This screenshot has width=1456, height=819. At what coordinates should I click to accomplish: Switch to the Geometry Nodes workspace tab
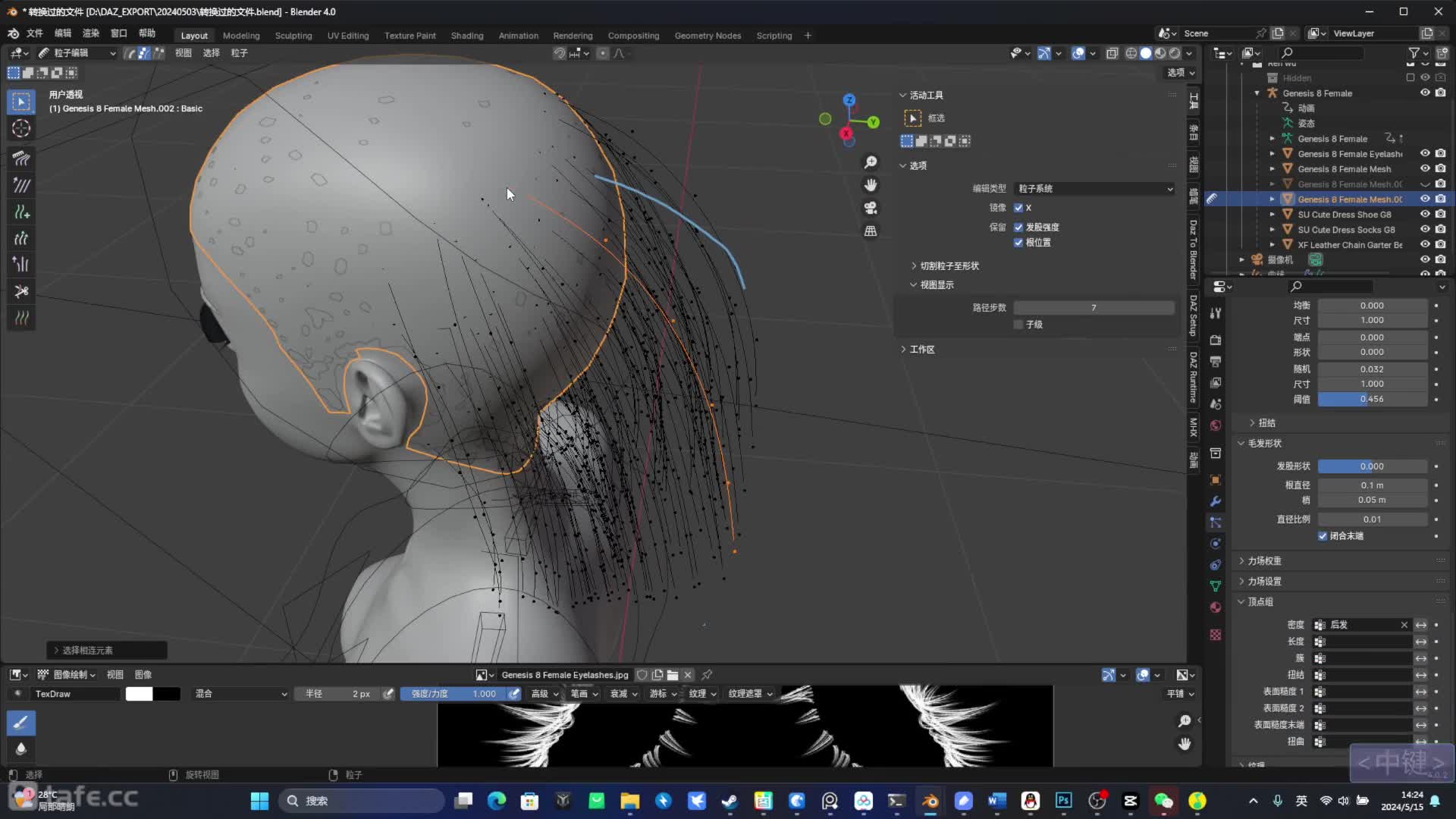tap(708, 36)
